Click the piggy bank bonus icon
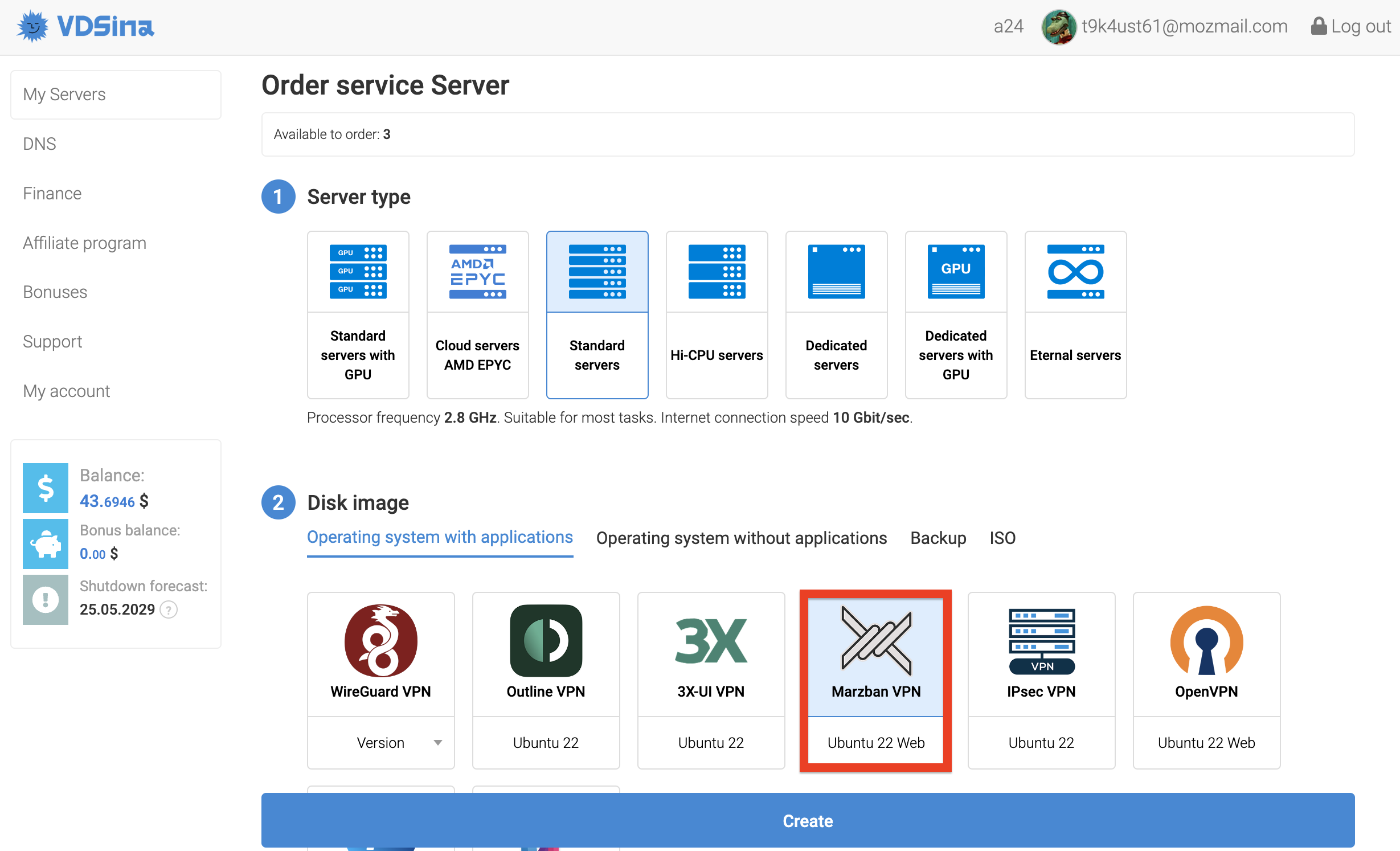The image size is (1400, 851). [x=46, y=544]
